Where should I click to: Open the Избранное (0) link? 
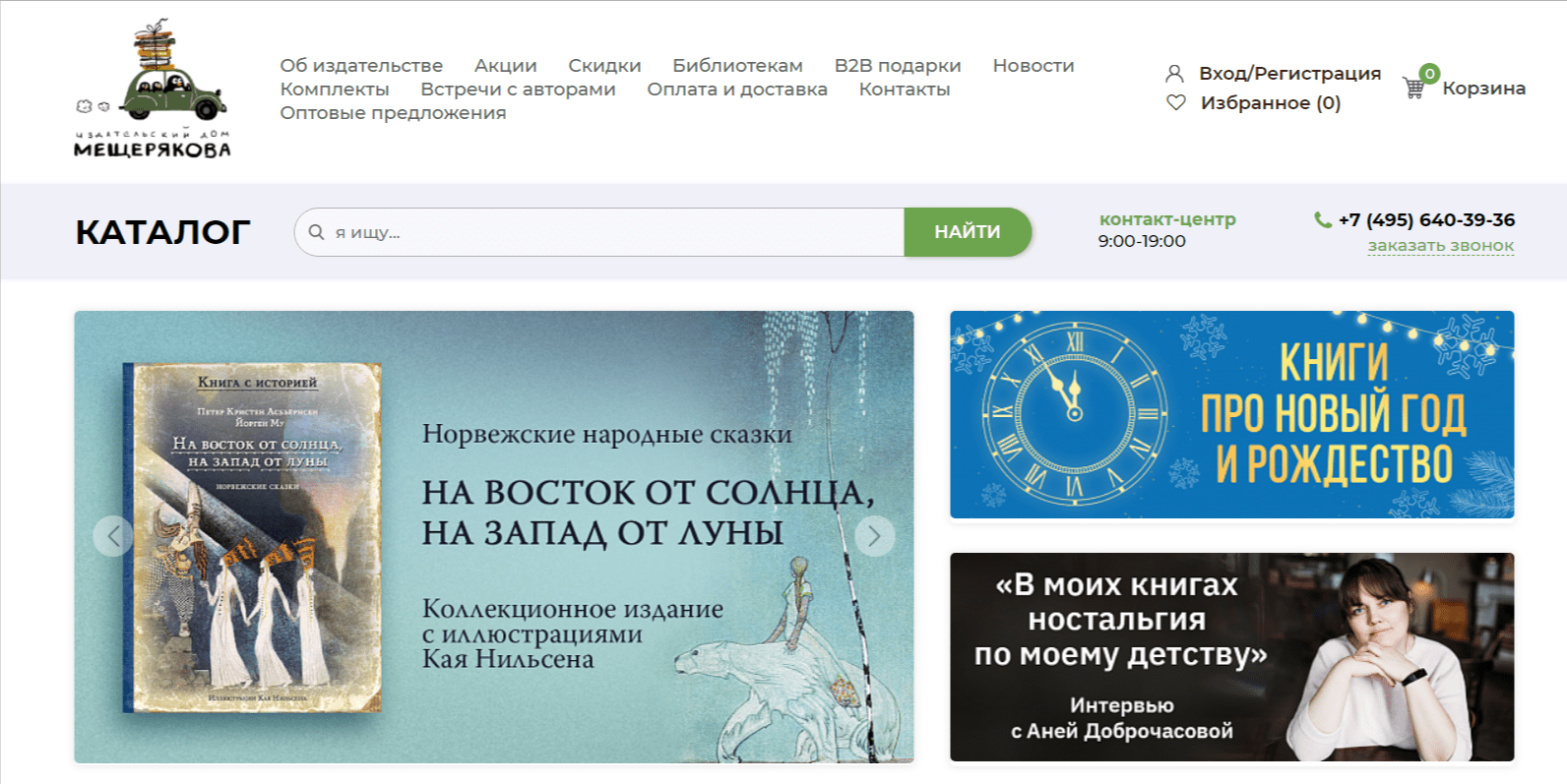pos(1271,103)
